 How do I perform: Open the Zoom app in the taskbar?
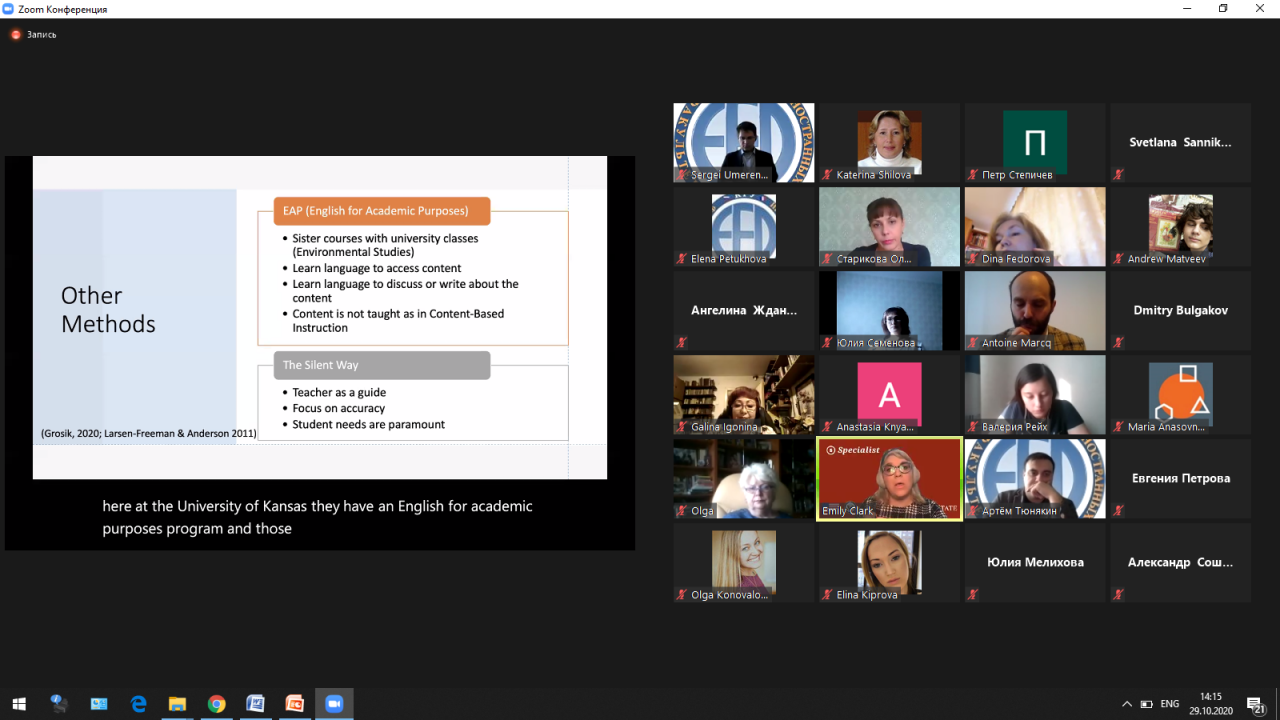[334, 704]
